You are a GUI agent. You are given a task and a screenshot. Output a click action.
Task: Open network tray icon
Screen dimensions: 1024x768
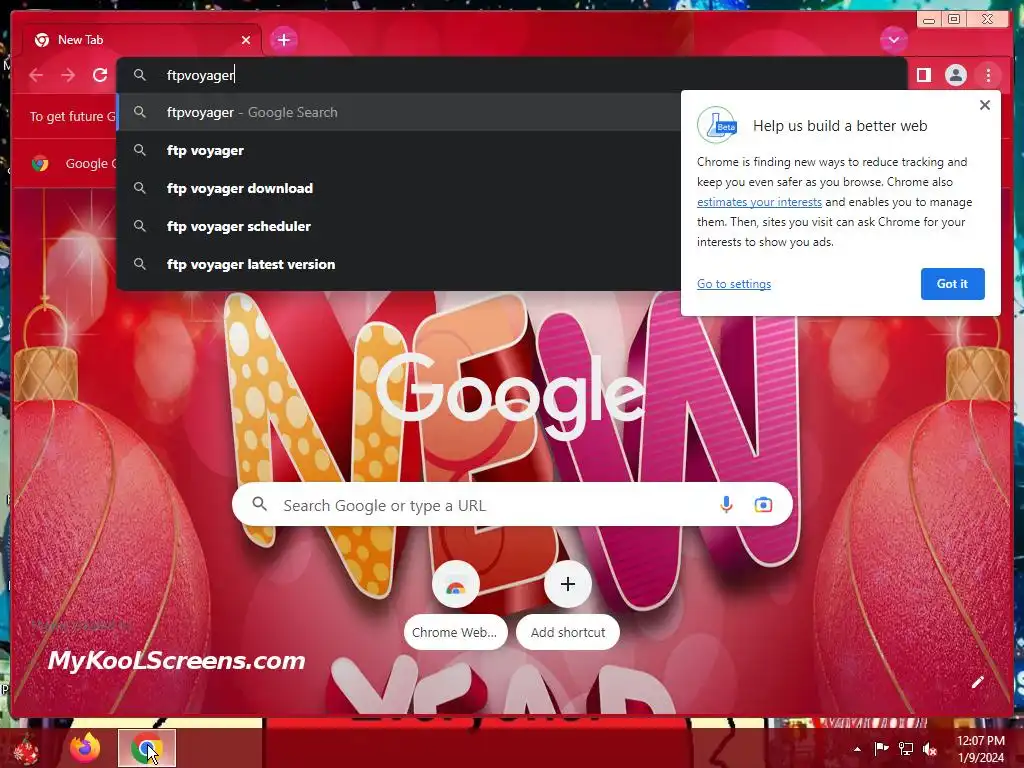pos(906,748)
